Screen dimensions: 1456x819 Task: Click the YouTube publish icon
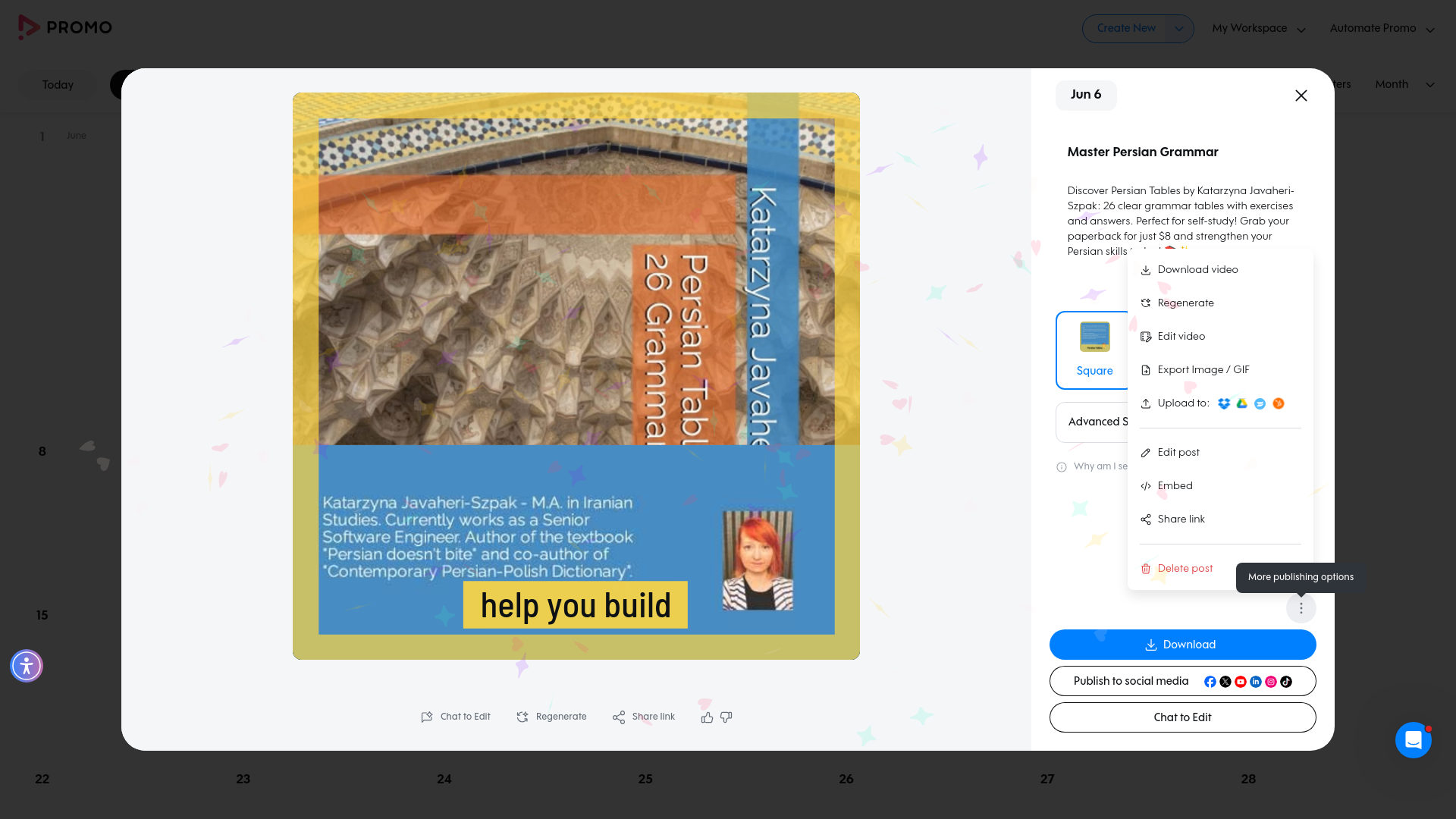(x=1240, y=682)
